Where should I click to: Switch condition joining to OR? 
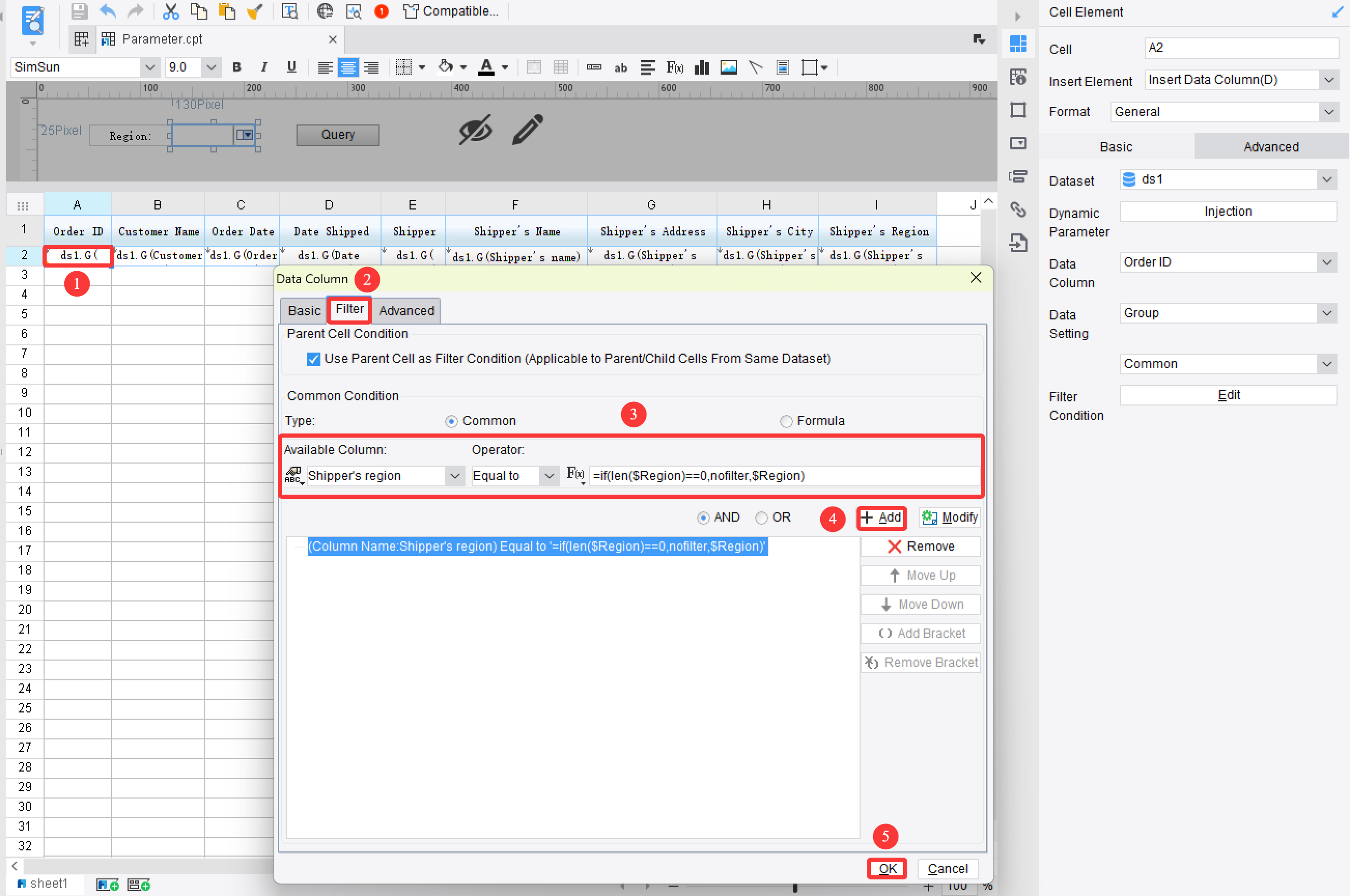coord(762,517)
